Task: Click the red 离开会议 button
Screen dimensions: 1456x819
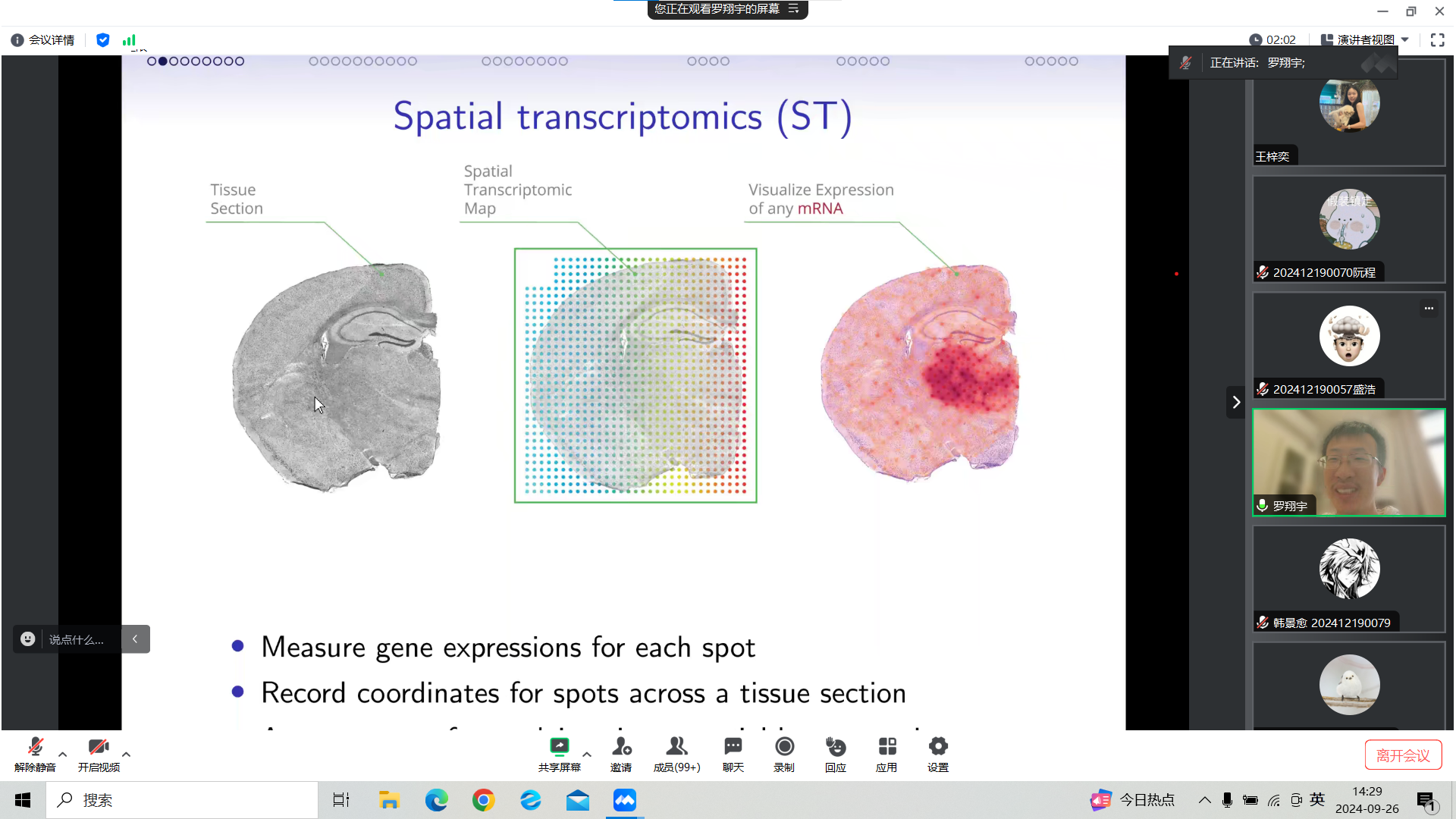Action: point(1403,755)
